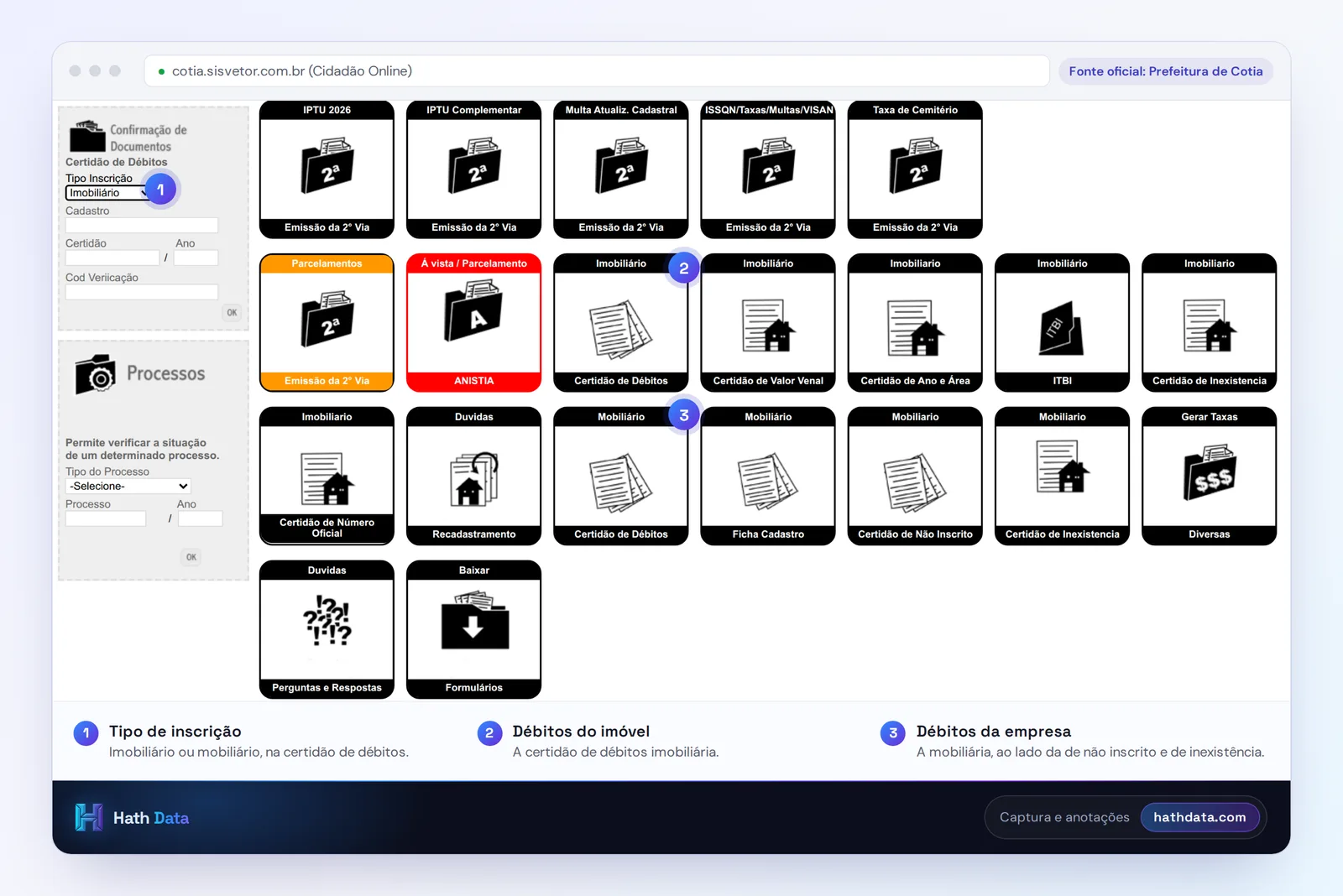Click the Certidão number field
Screen dimensions: 1343x896
coord(112,258)
